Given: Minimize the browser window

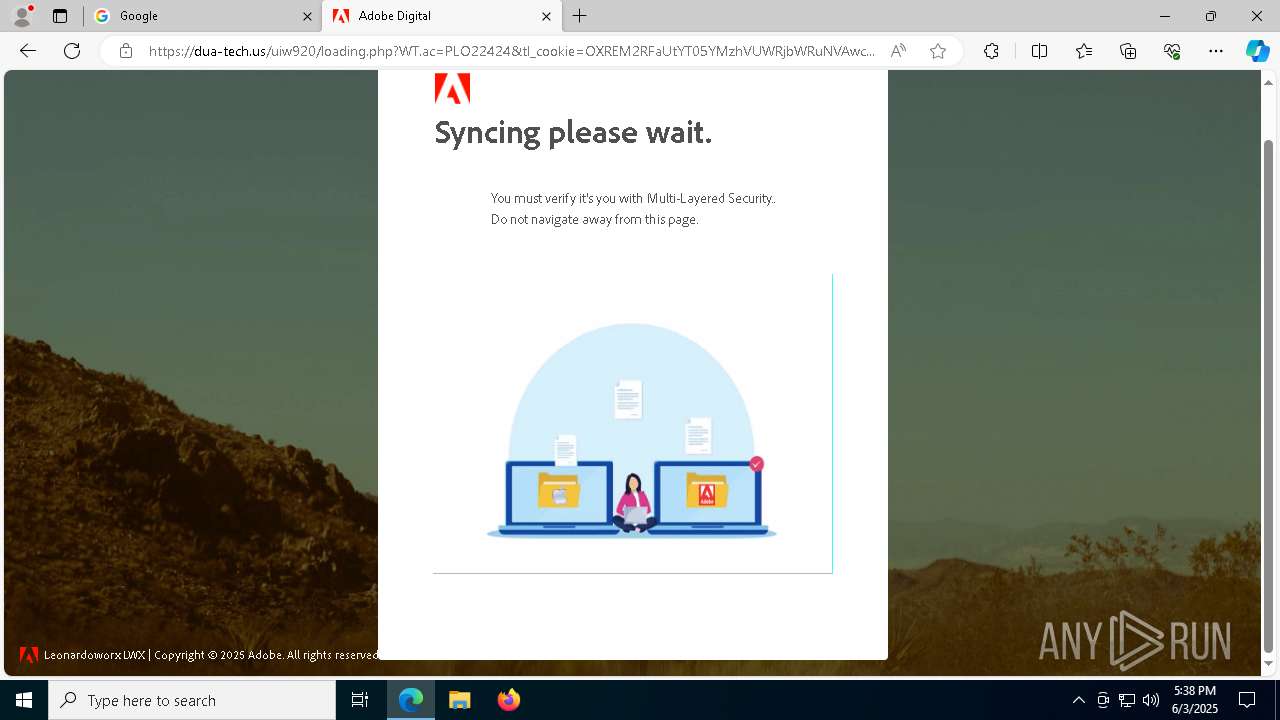Looking at the screenshot, I should tap(1165, 16).
